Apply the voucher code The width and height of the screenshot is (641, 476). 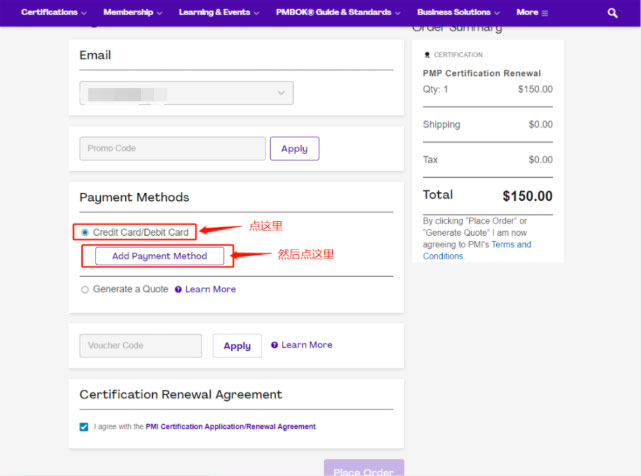coord(237,346)
